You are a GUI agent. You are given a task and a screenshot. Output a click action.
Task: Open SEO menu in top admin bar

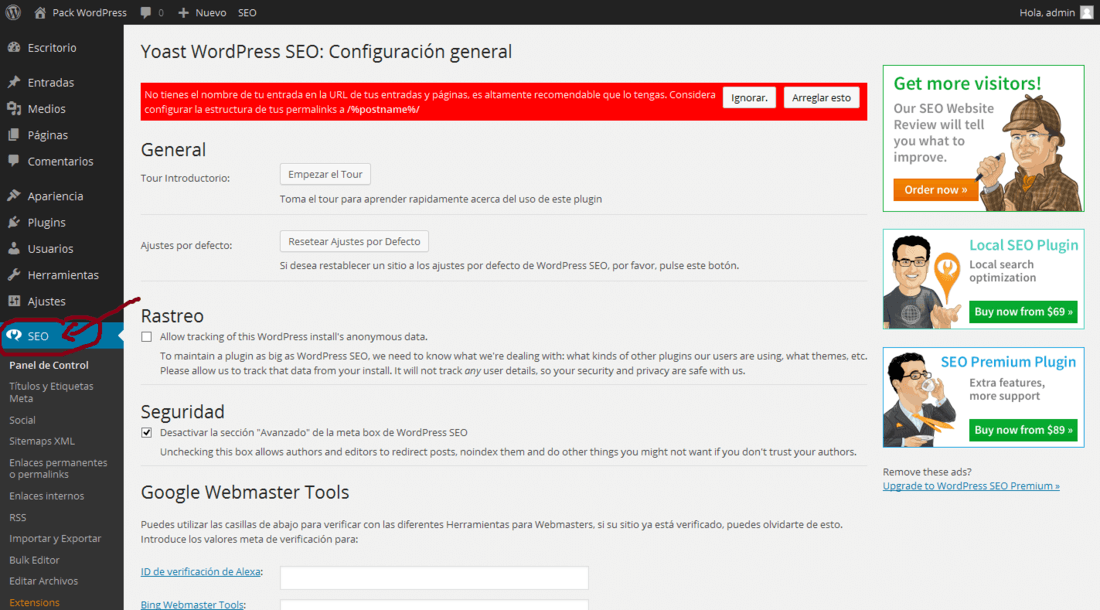click(247, 13)
